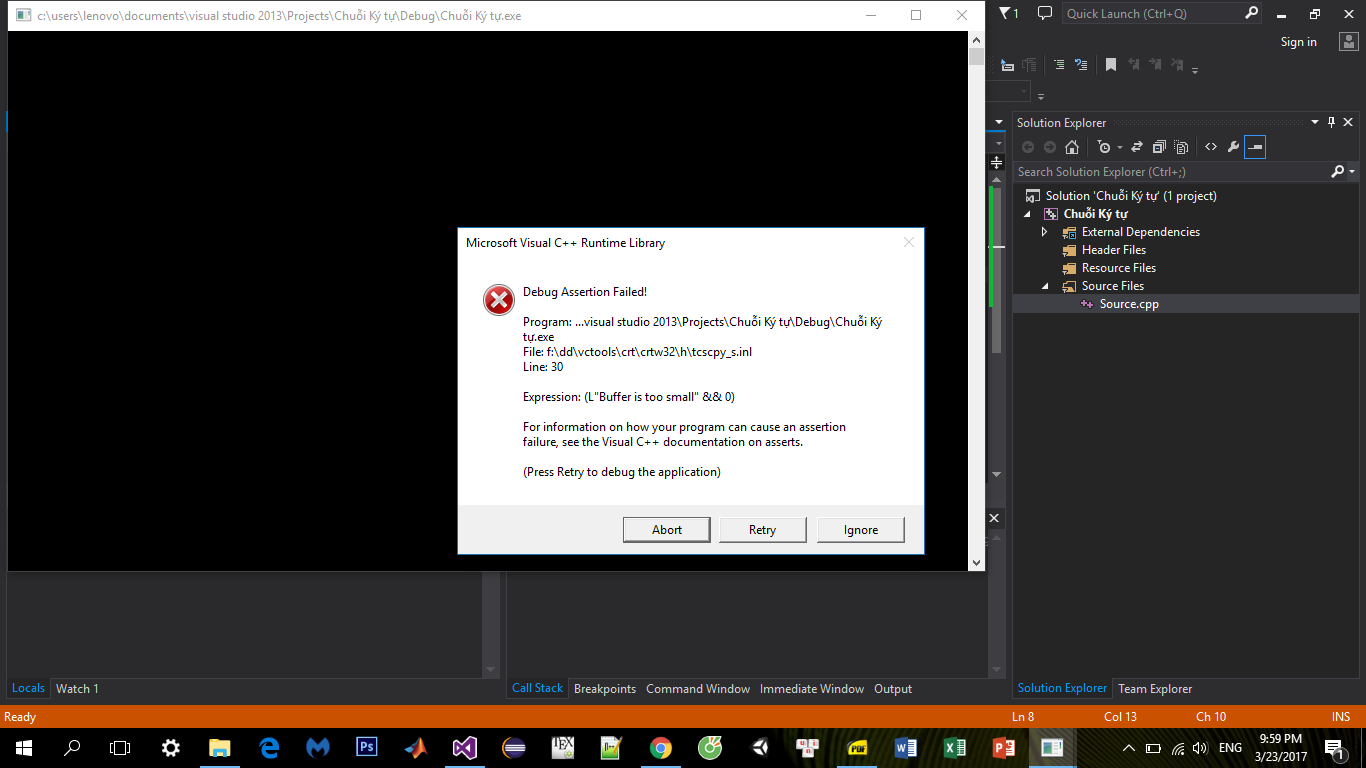Click Sync with Active Document icon
The image size is (1366, 768).
(x=1137, y=147)
